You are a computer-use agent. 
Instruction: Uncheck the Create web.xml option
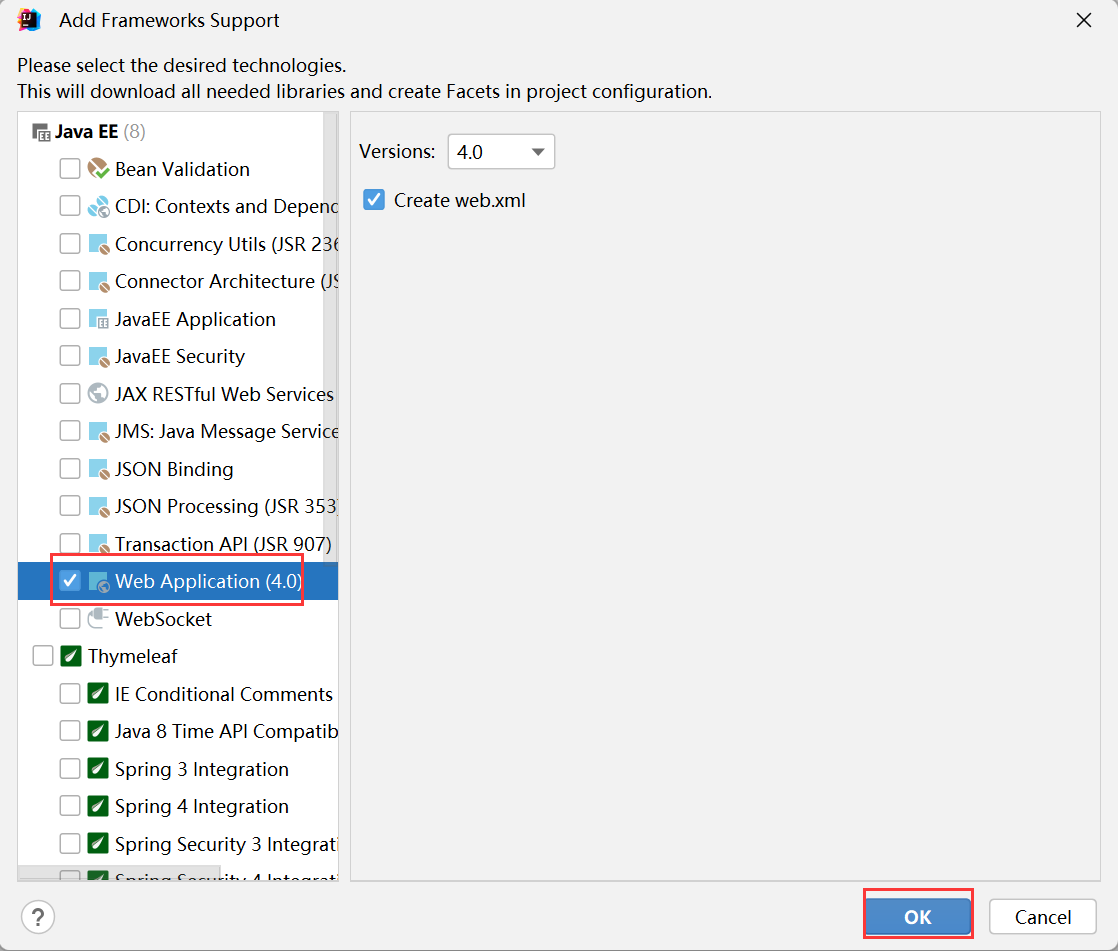374,200
